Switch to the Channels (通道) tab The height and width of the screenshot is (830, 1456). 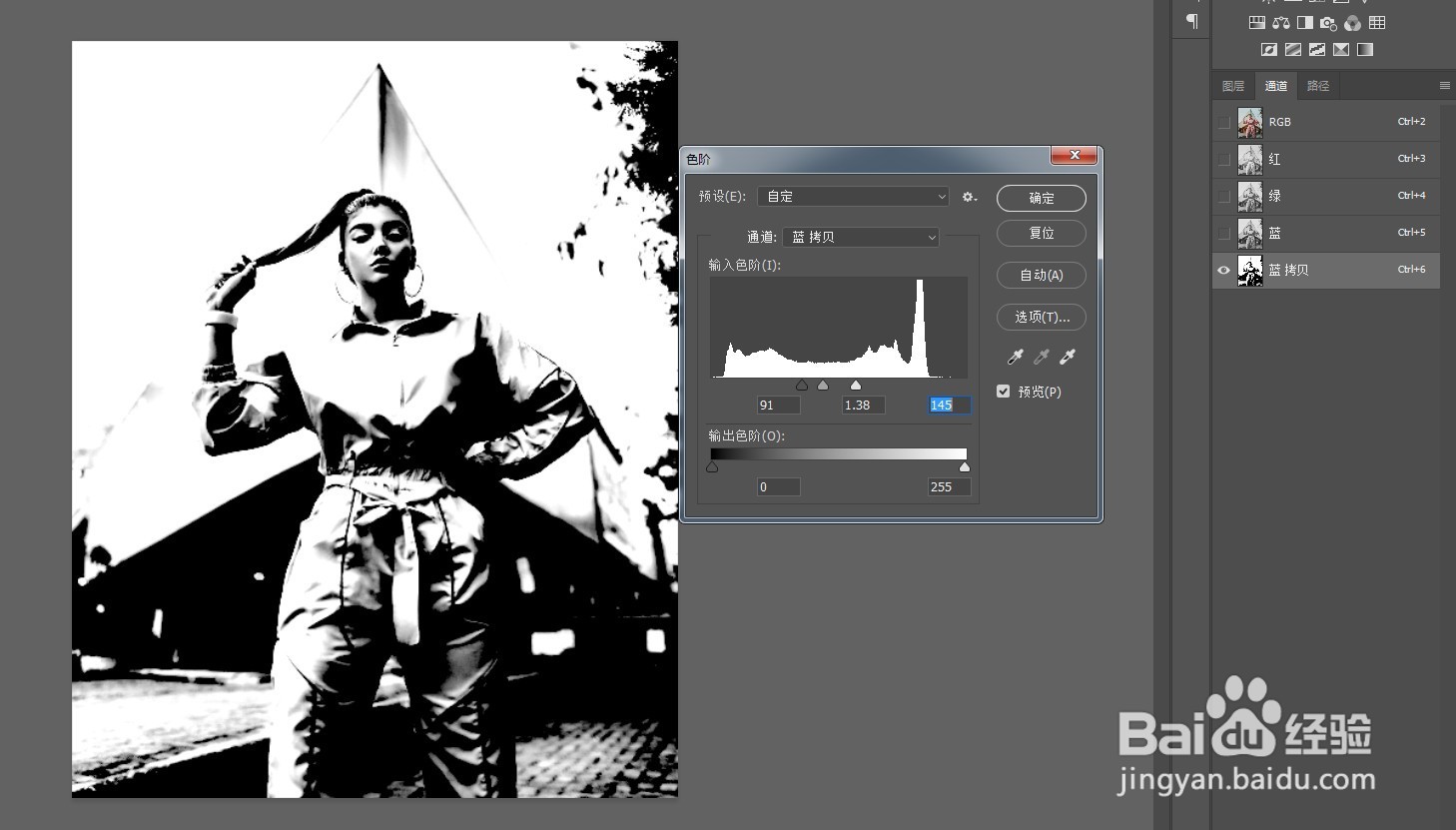pyautogui.click(x=1276, y=86)
